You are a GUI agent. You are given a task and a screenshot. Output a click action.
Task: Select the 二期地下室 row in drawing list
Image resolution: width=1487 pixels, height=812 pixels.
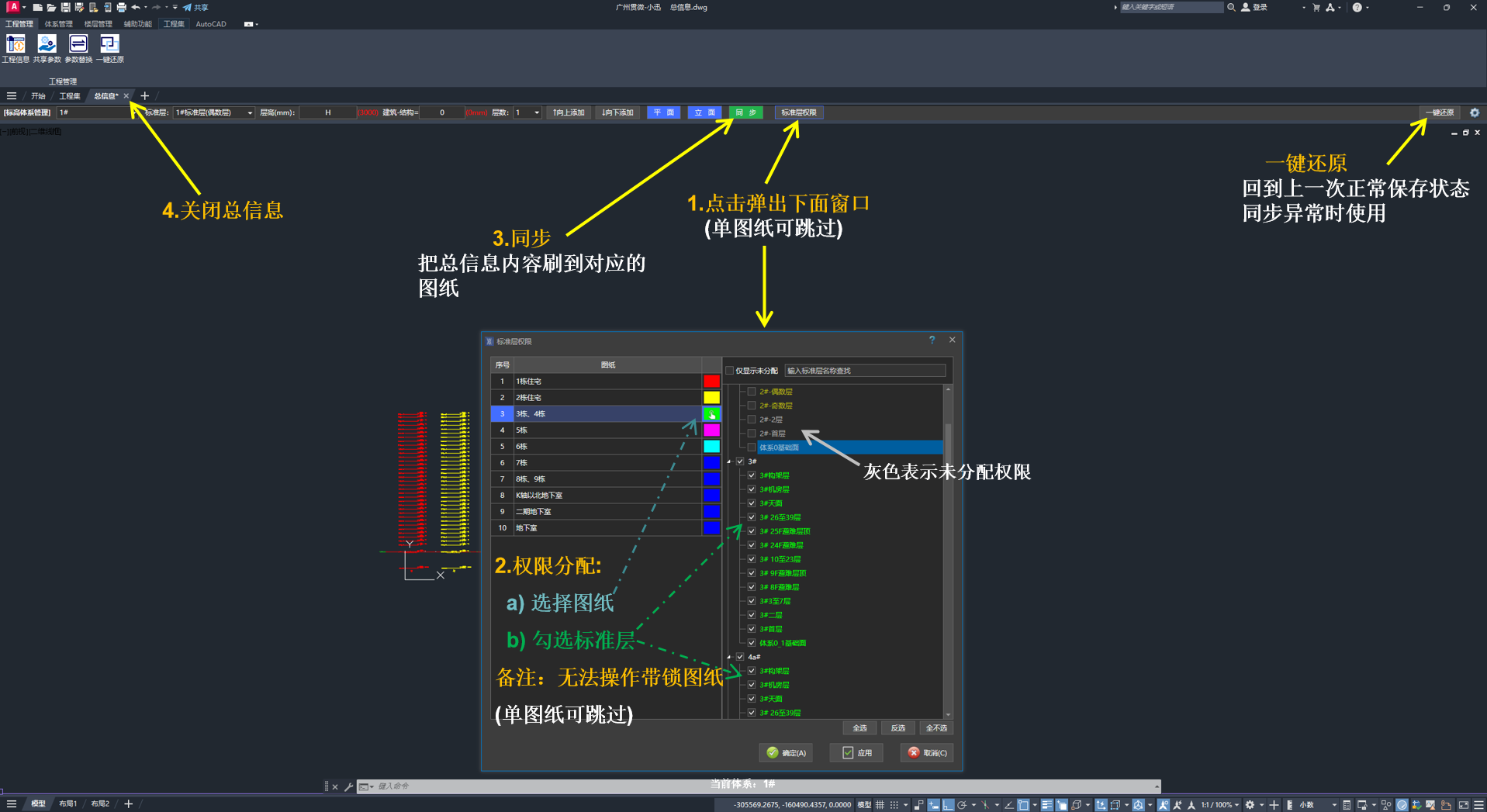pyautogui.click(x=607, y=512)
